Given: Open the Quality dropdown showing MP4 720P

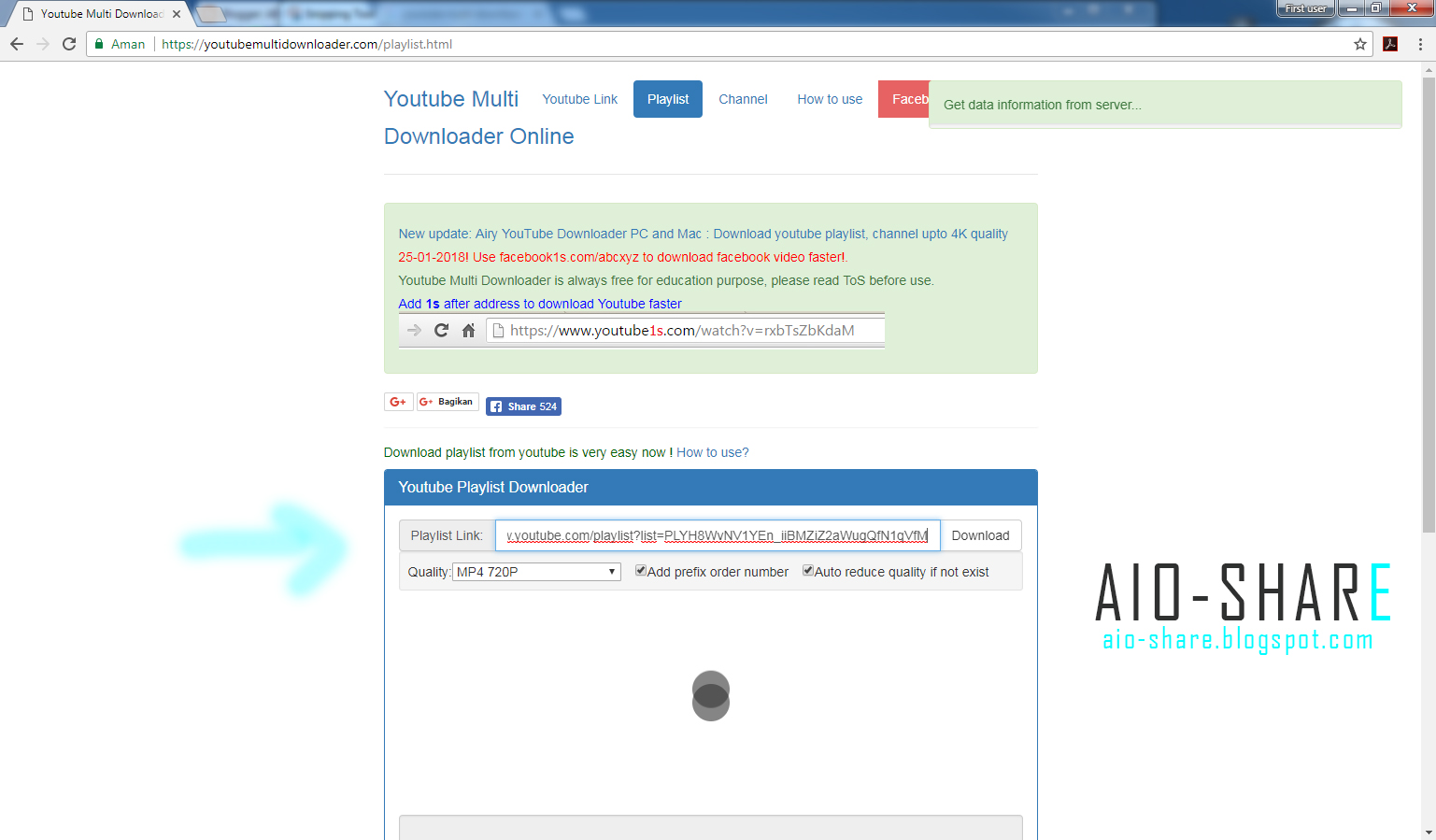Looking at the screenshot, I should pyautogui.click(x=535, y=570).
